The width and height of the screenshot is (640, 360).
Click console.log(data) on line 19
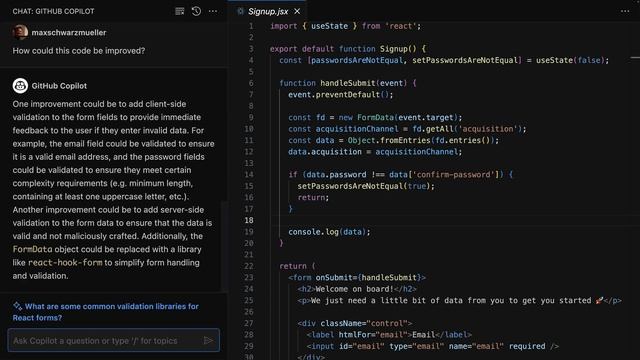tap(329, 232)
